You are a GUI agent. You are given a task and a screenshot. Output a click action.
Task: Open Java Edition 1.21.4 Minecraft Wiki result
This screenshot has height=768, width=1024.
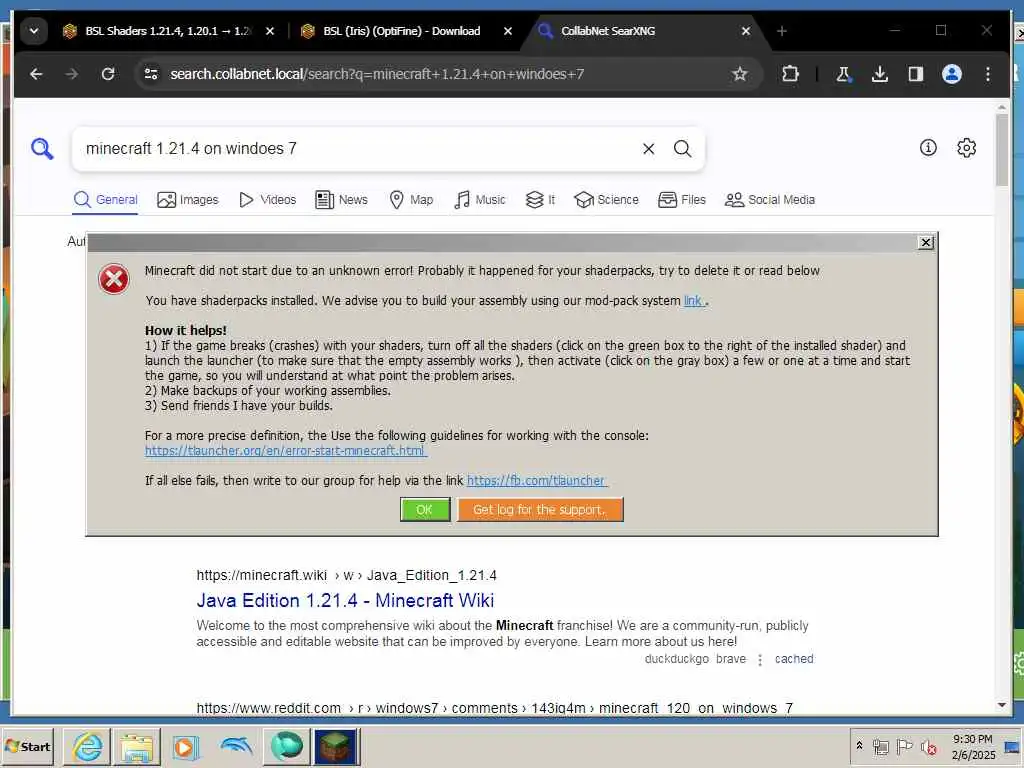tap(345, 600)
